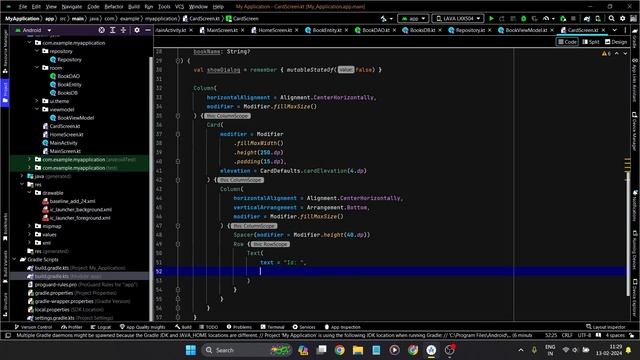Viewport: 640px width, 360px height.
Task: Expand the ui.theme folder
Action: (x=37, y=101)
